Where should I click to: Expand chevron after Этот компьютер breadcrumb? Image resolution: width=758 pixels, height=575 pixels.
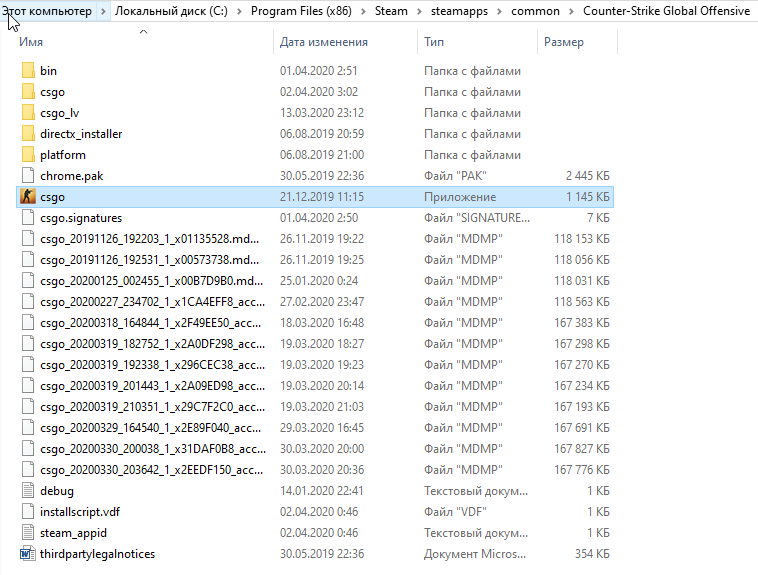(103, 11)
